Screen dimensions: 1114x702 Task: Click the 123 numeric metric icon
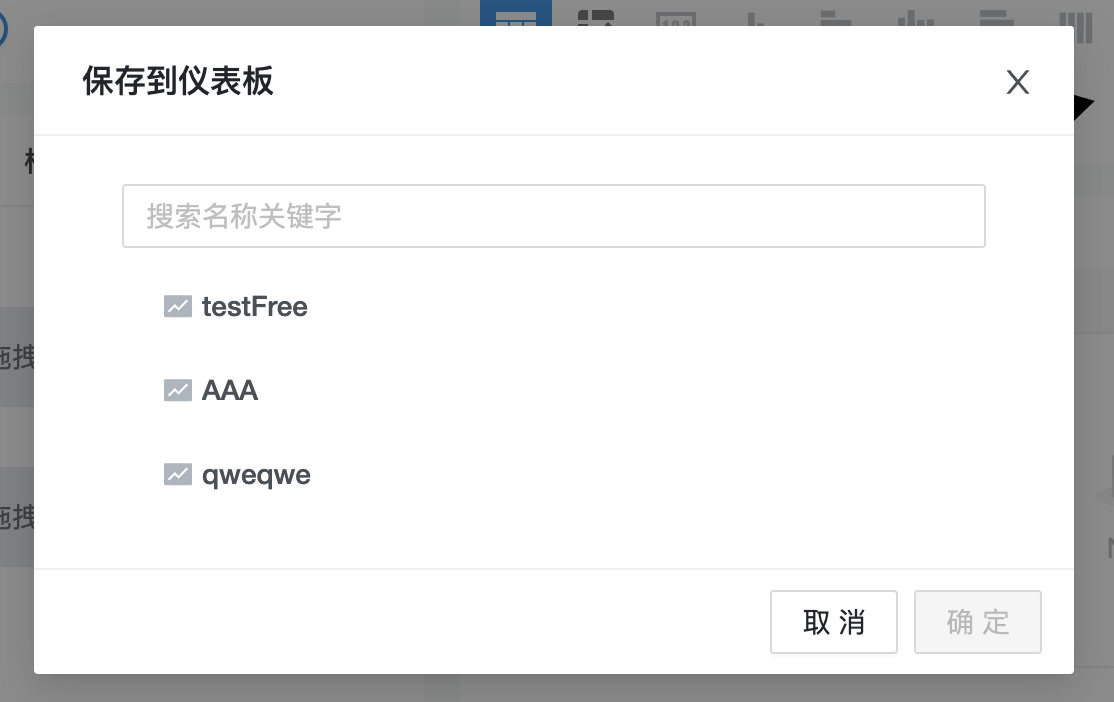click(677, 25)
